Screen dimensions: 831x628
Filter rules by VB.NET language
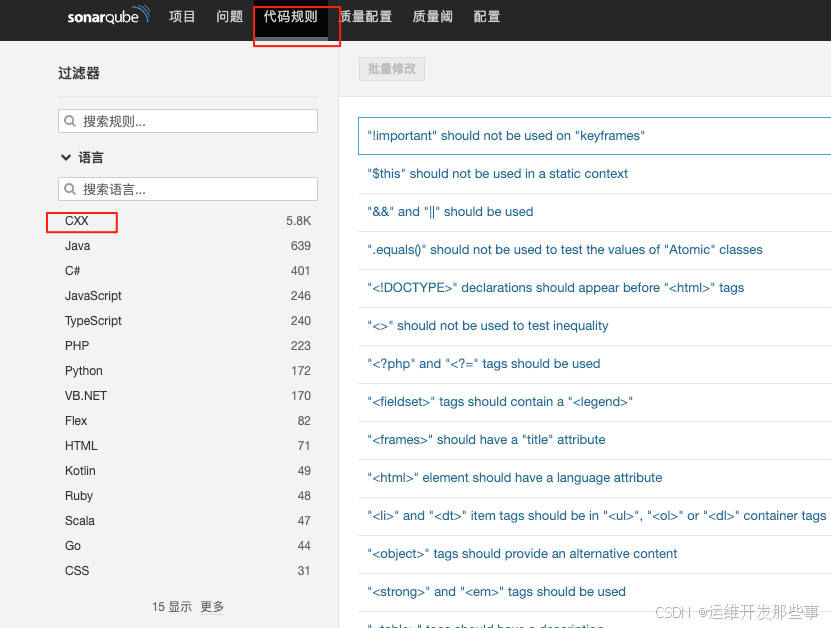pyautogui.click(x=86, y=396)
